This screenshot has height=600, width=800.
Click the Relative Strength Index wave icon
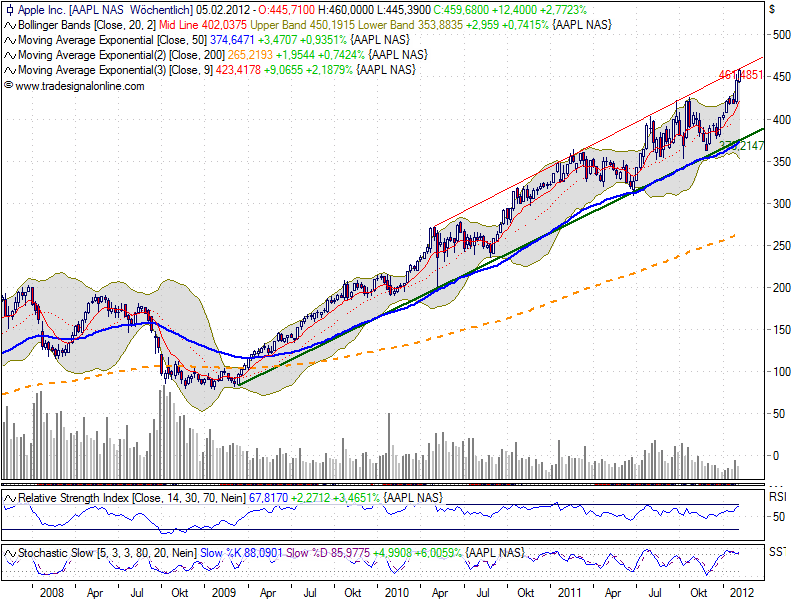pyautogui.click(x=9, y=498)
